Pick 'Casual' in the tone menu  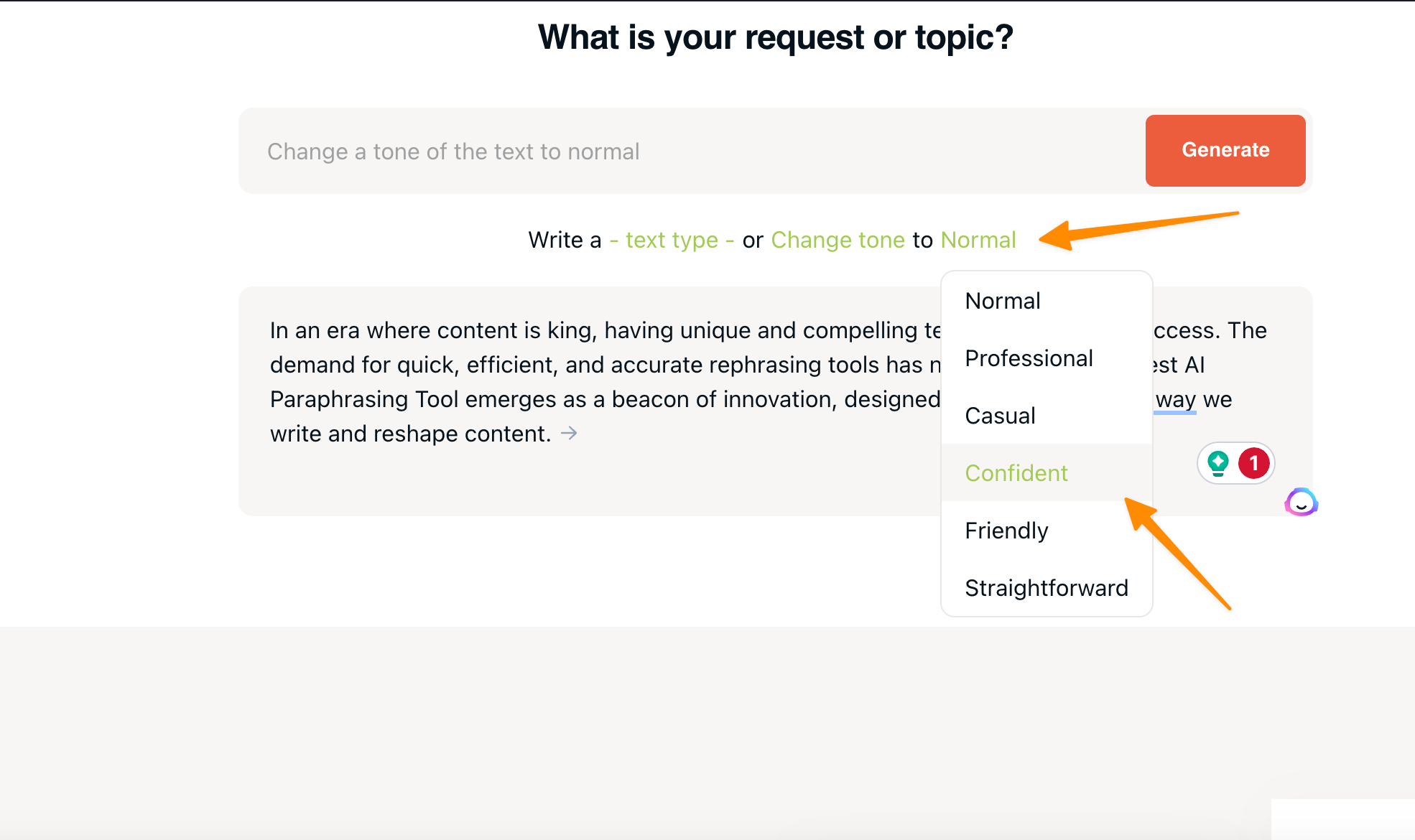1000,416
